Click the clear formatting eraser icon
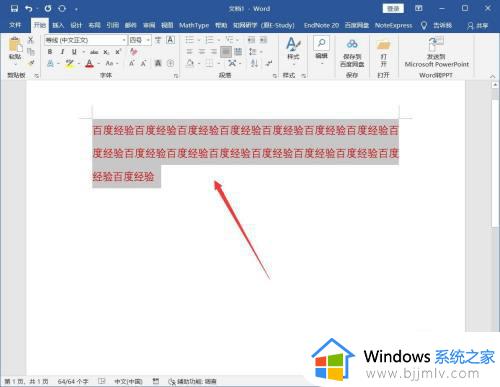500x387 pixels. coord(133,52)
